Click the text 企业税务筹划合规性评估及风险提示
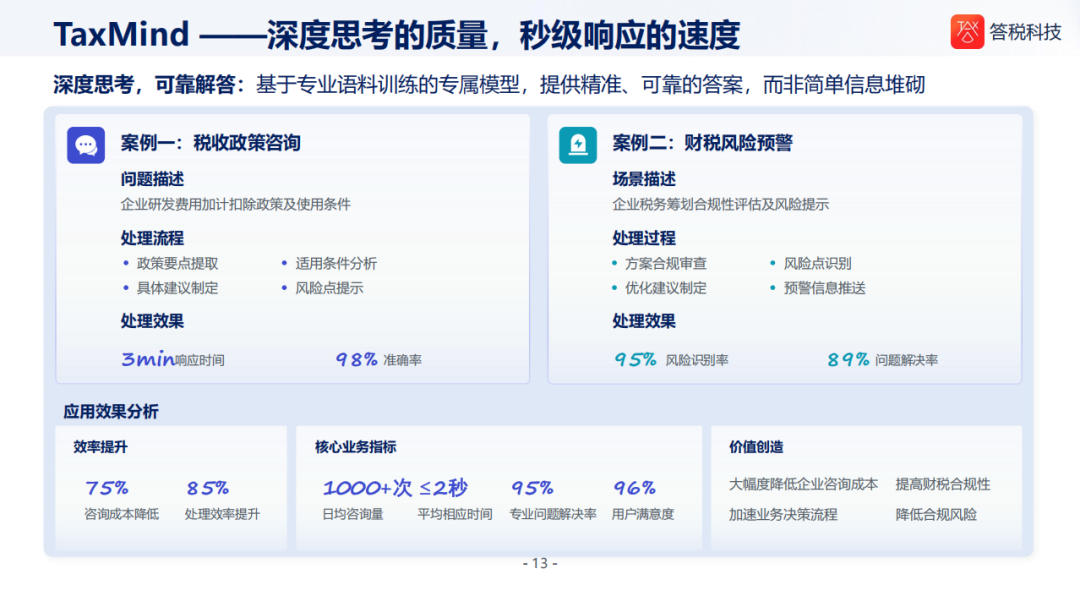The image size is (1080, 607). click(x=720, y=204)
